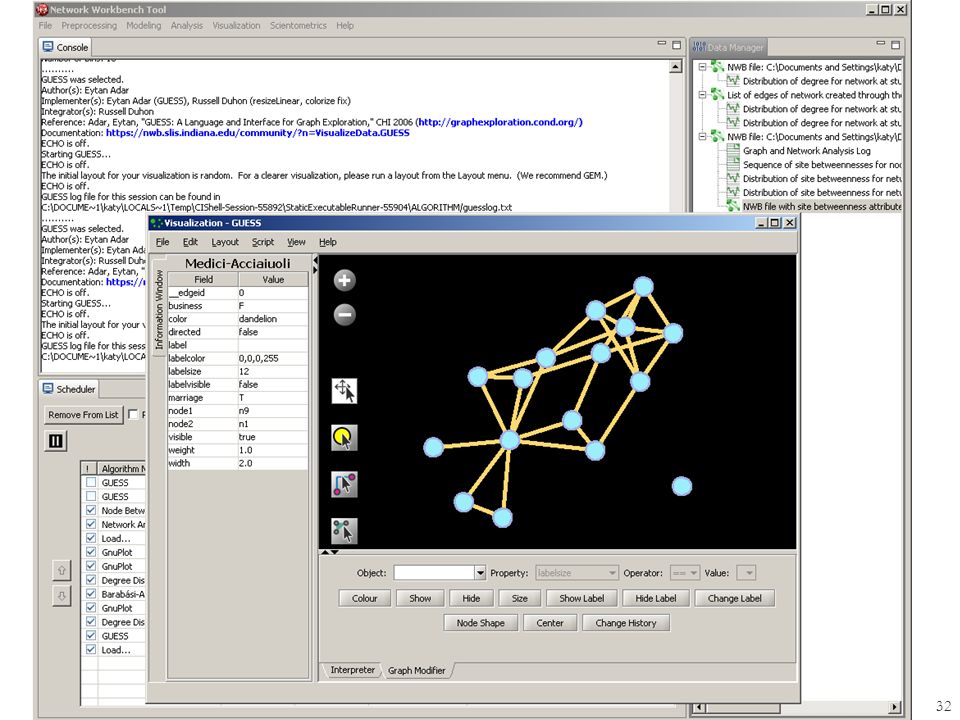Click the Change Label button
The height and width of the screenshot is (720, 960).
pyautogui.click(x=735, y=598)
